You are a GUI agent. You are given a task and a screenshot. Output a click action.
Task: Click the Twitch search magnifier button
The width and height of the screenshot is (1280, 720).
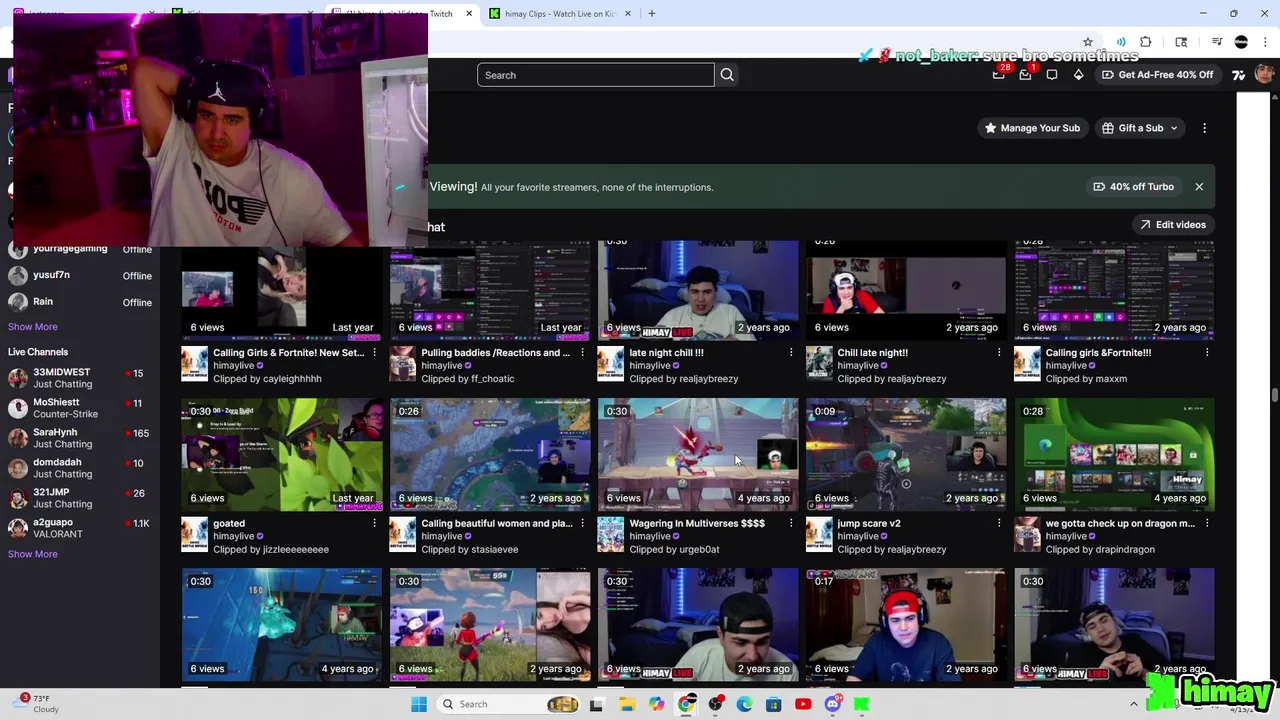click(x=727, y=75)
